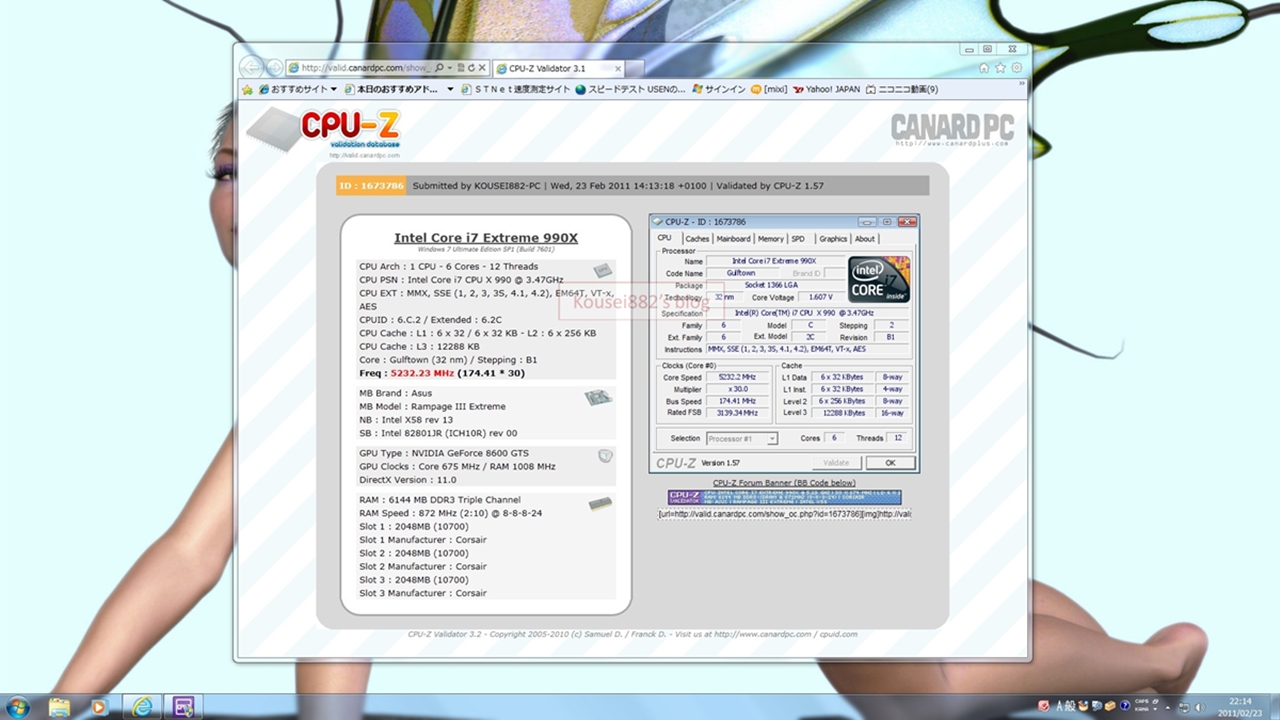1280x720 pixels.
Task: Open the Windows Start orb
Action: (17, 707)
